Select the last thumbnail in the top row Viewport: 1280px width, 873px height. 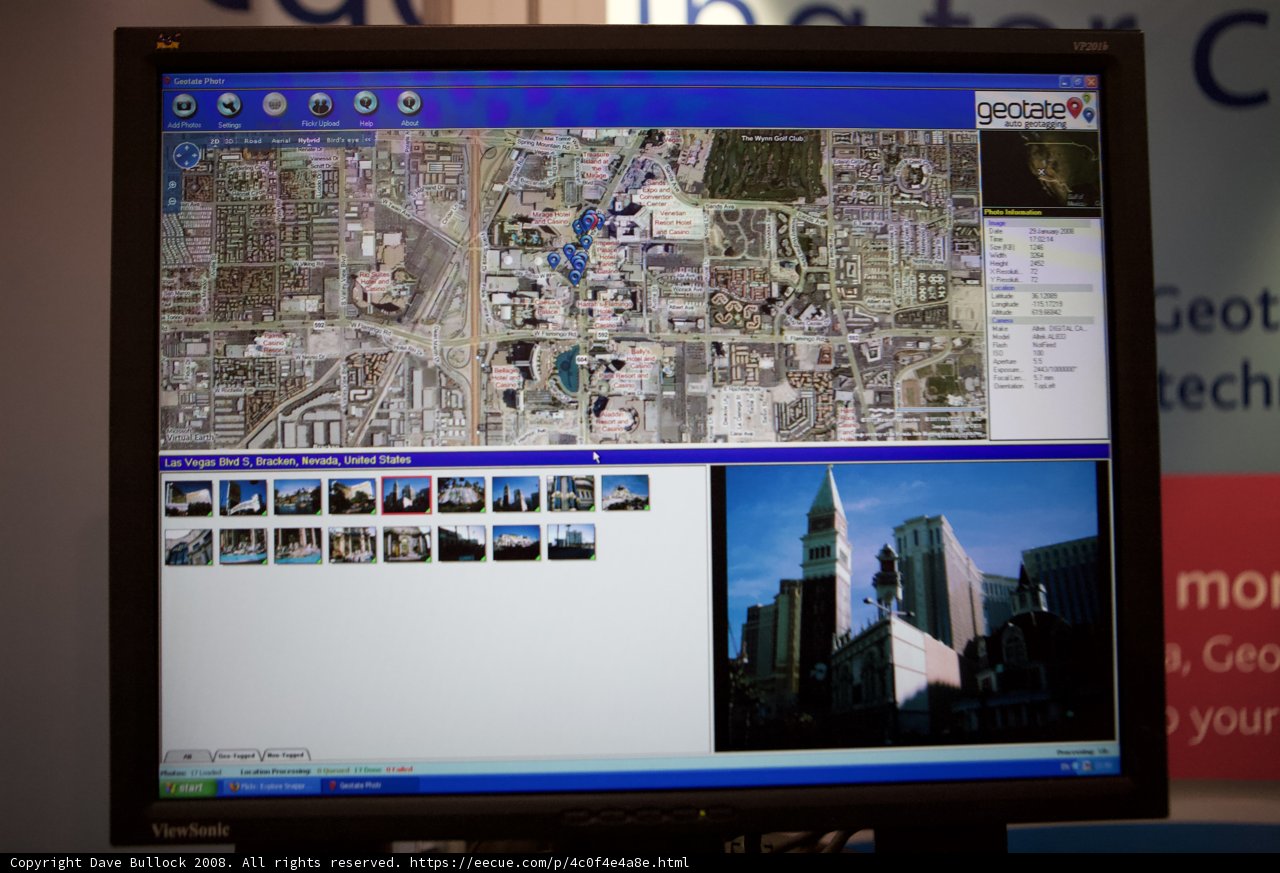625,492
